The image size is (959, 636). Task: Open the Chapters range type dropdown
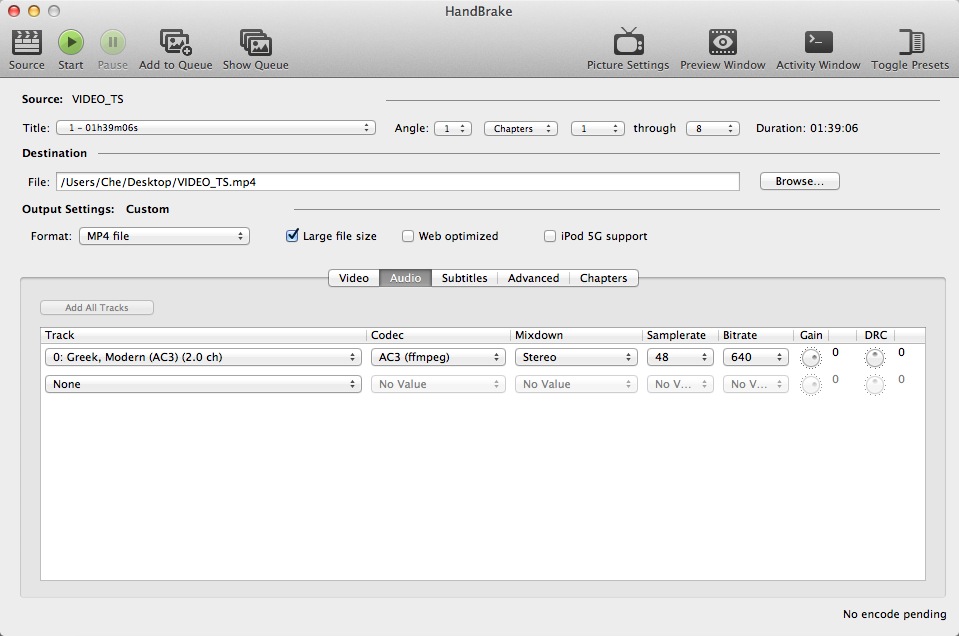520,128
